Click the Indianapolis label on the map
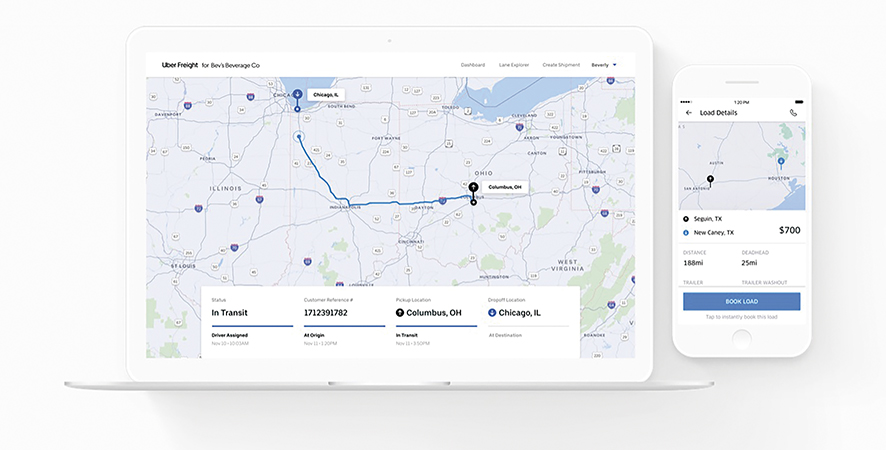886x450 pixels. click(345, 207)
